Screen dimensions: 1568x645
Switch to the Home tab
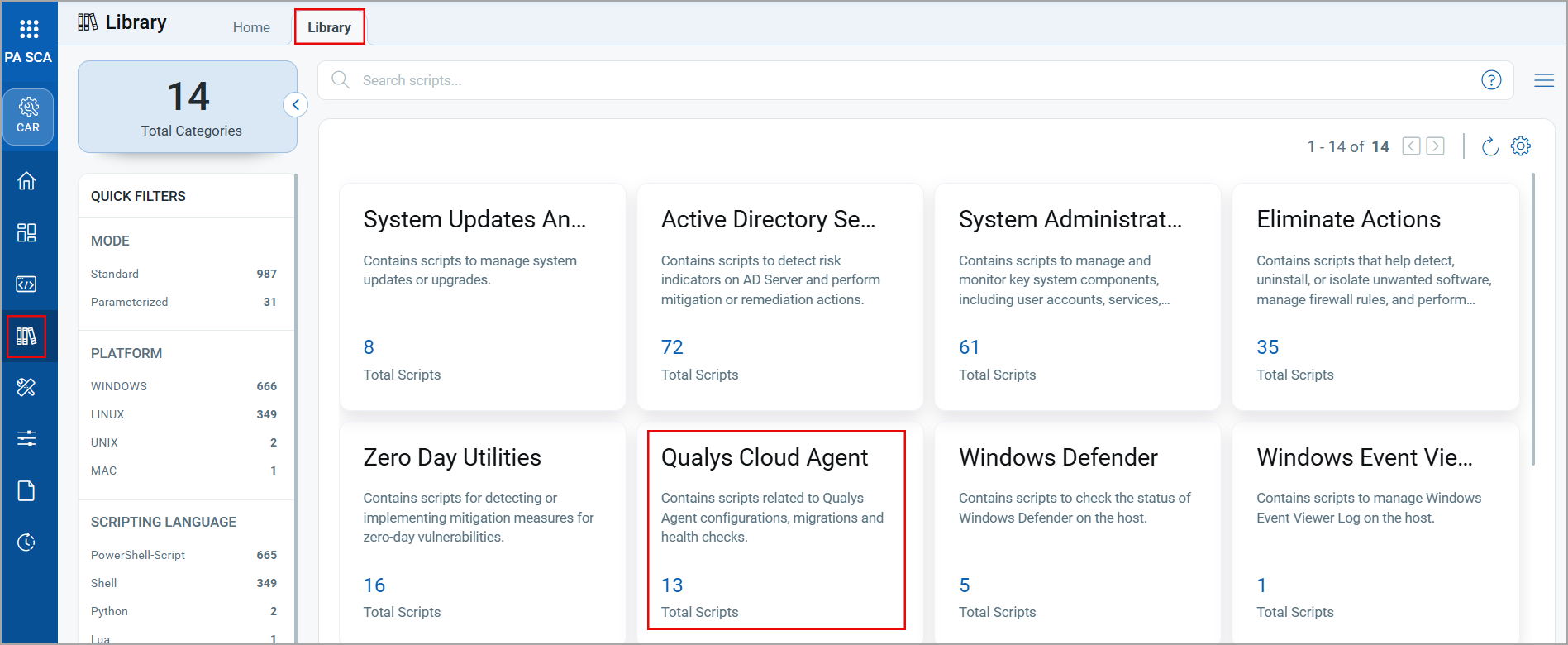click(x=251, y=27)
